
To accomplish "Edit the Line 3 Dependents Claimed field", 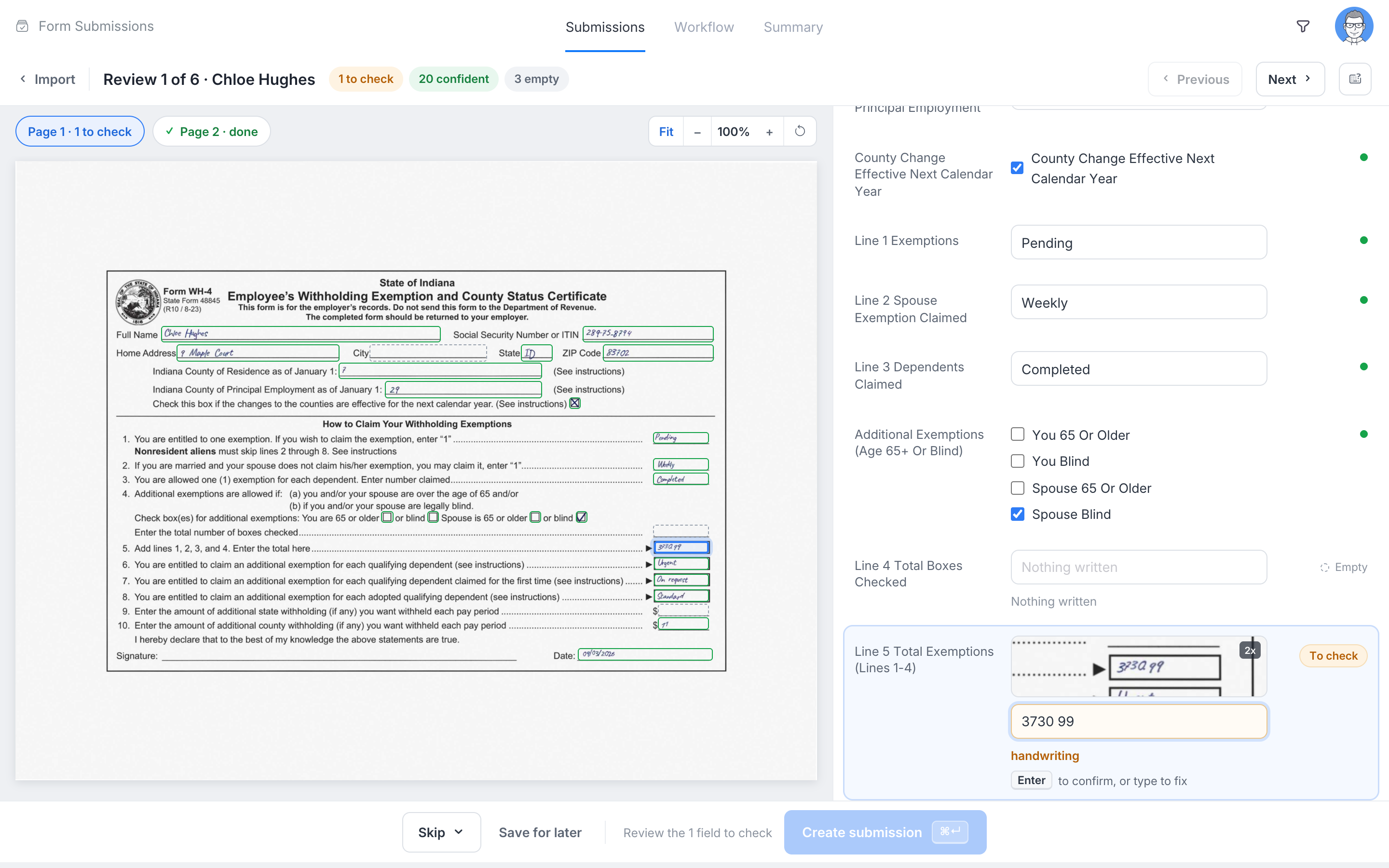I will (1139, 368).
